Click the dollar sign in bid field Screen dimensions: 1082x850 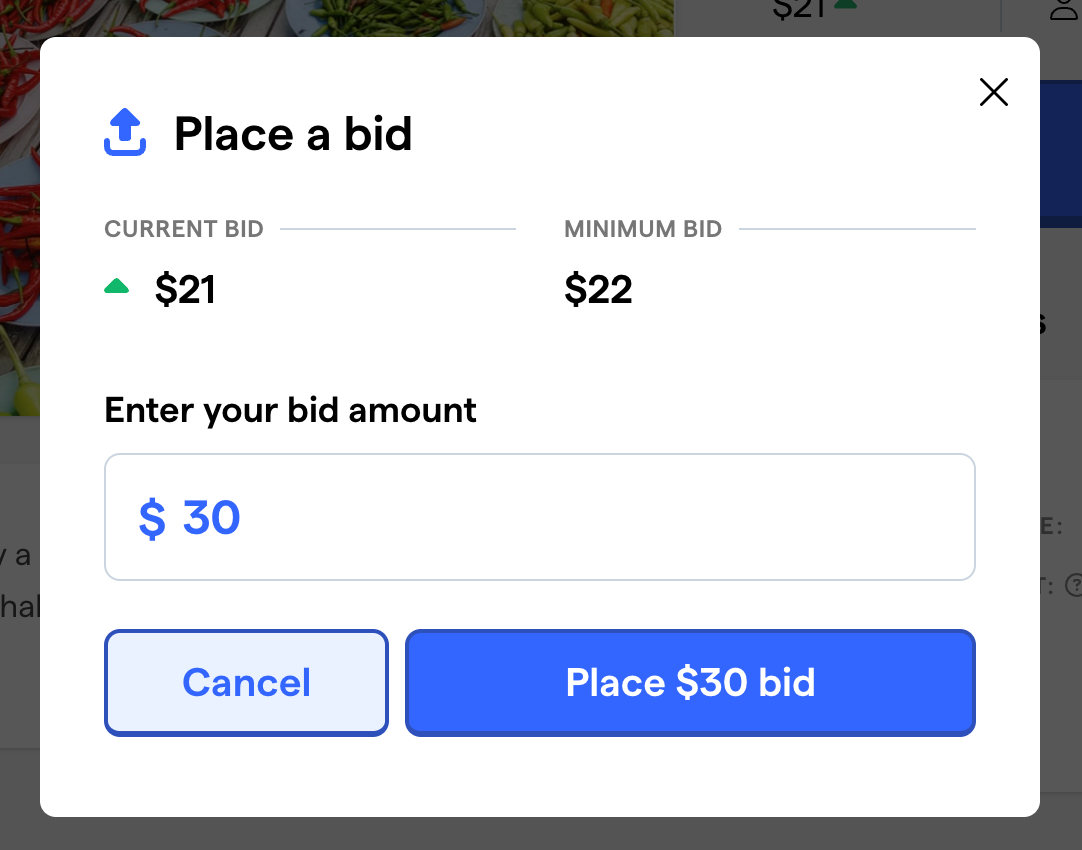(152, 518)
